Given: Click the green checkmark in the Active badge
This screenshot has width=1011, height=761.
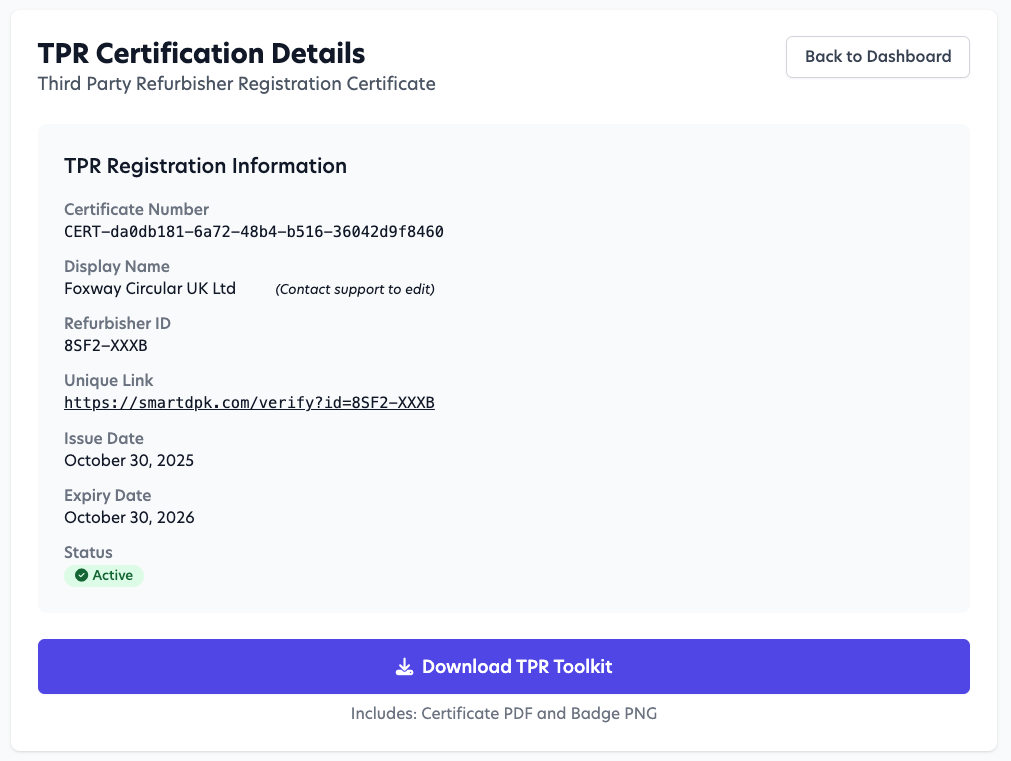Looking at the screenshot, I should click(x=80, y=575).
